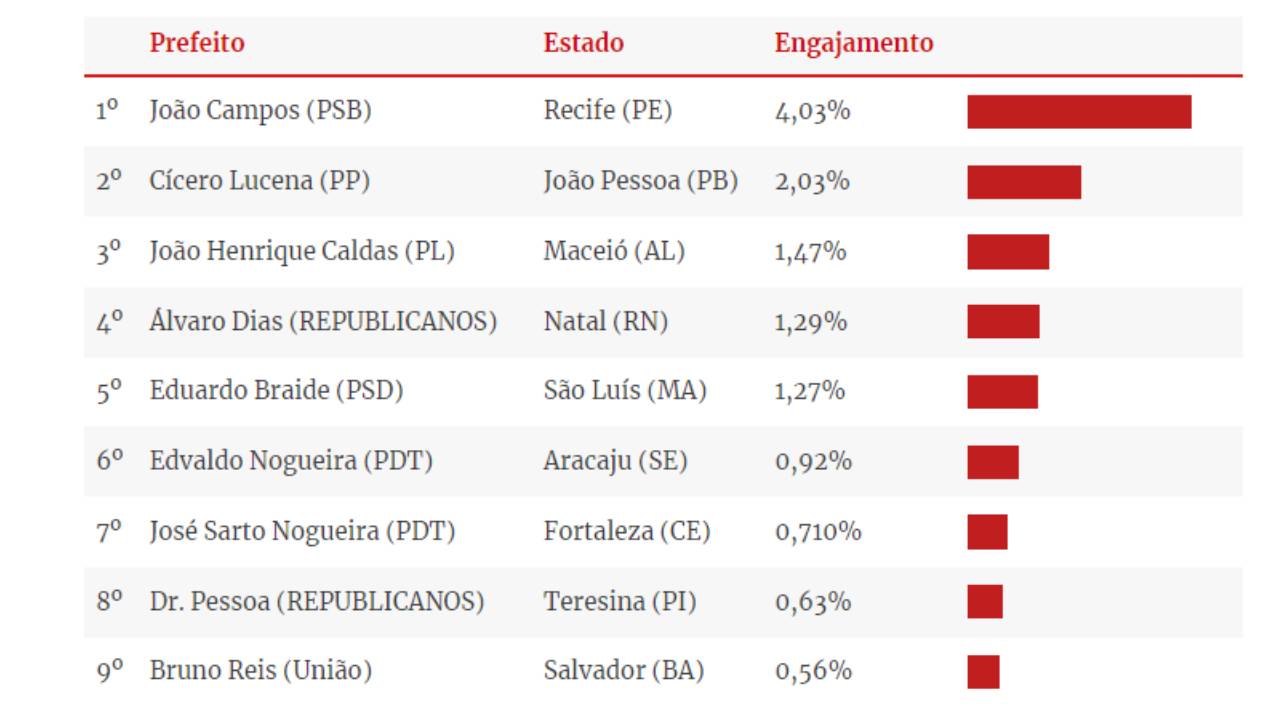Screen dimensions: 1280x720
Task: Sort by the Estado column header
Action: 583,43
